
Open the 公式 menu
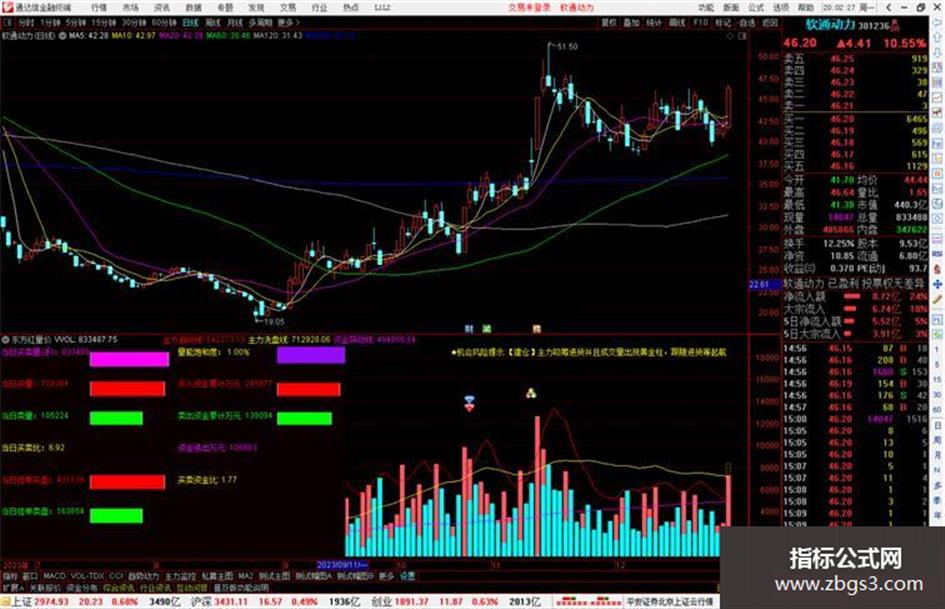pyautogui.click(x=756, y=8)
